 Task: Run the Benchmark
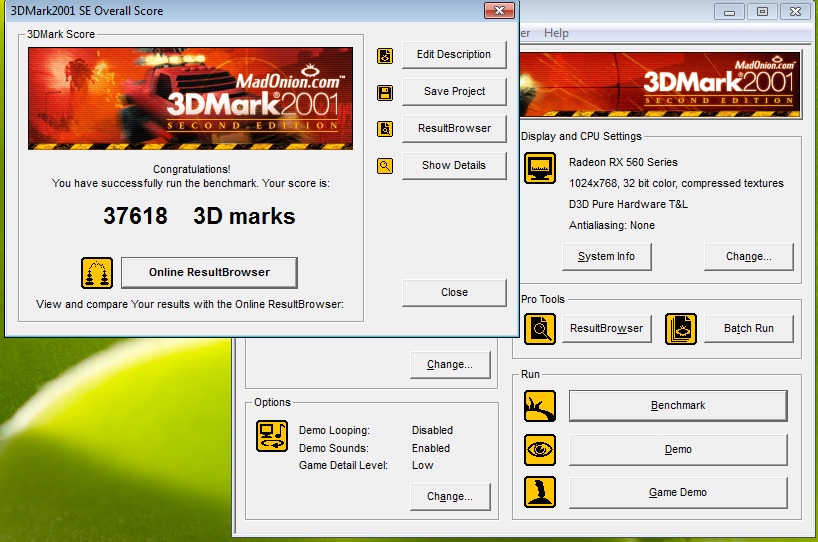[x=678, y=406]
